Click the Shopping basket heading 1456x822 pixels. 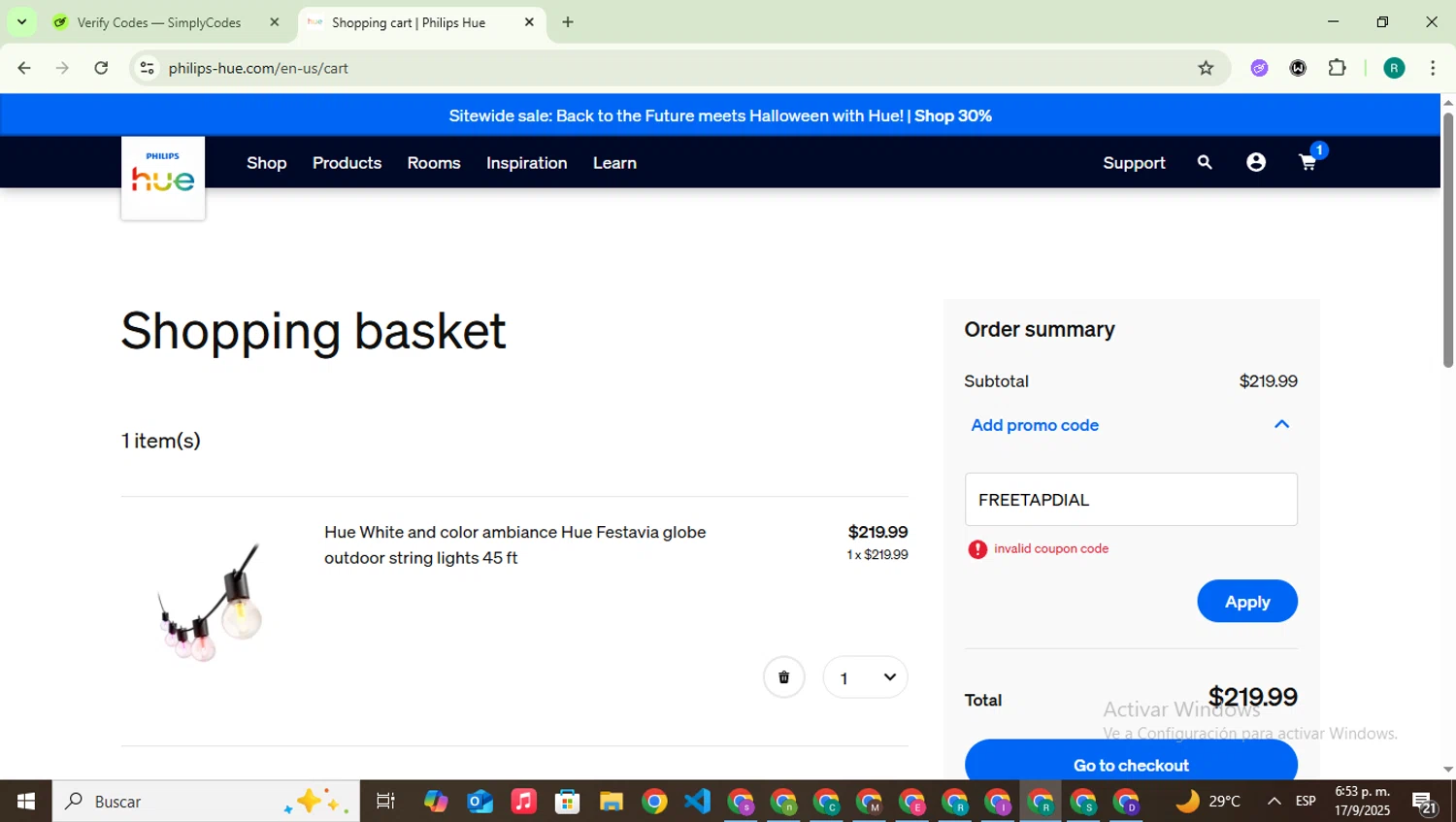[x=314, y=332]
